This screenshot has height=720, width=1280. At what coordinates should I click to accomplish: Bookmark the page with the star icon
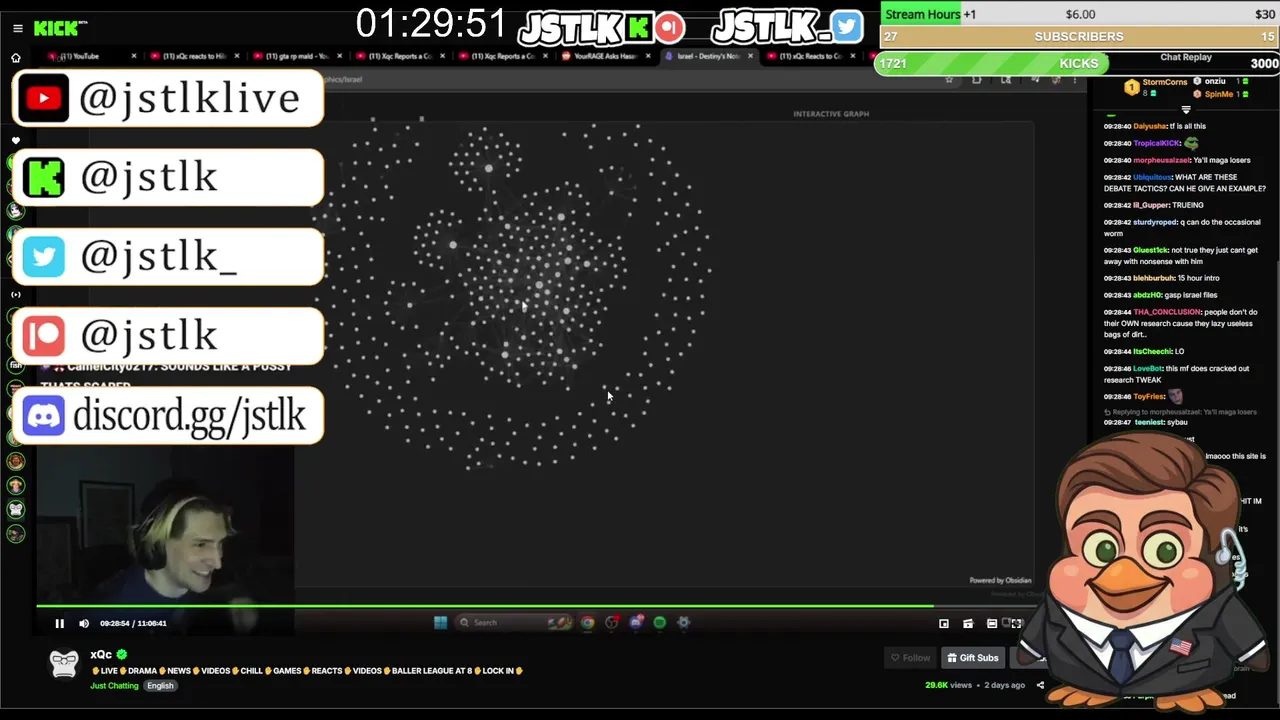(x=948, y=79)
